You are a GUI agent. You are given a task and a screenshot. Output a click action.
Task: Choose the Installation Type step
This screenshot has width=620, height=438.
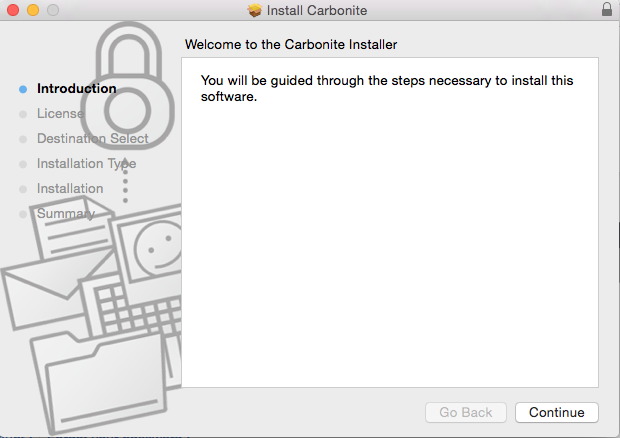click(86, 163)
